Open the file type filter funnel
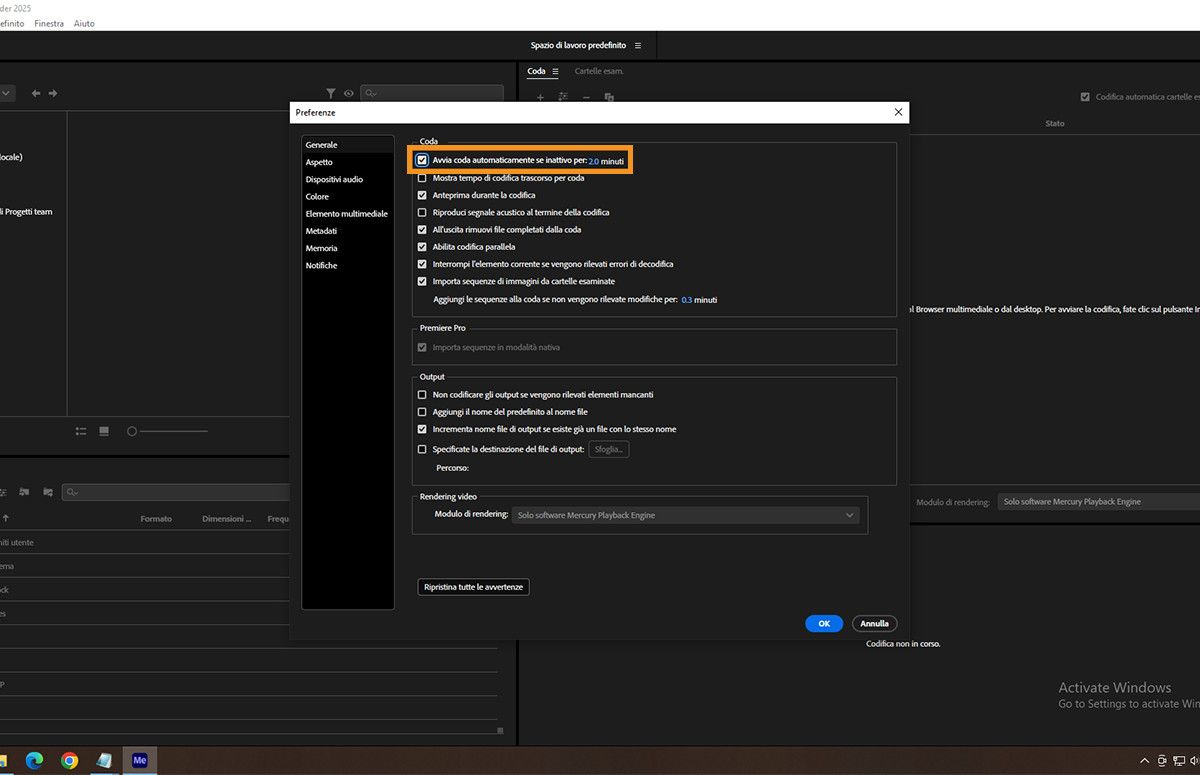This screenshot has width=1200, height=775. [332, 93]
